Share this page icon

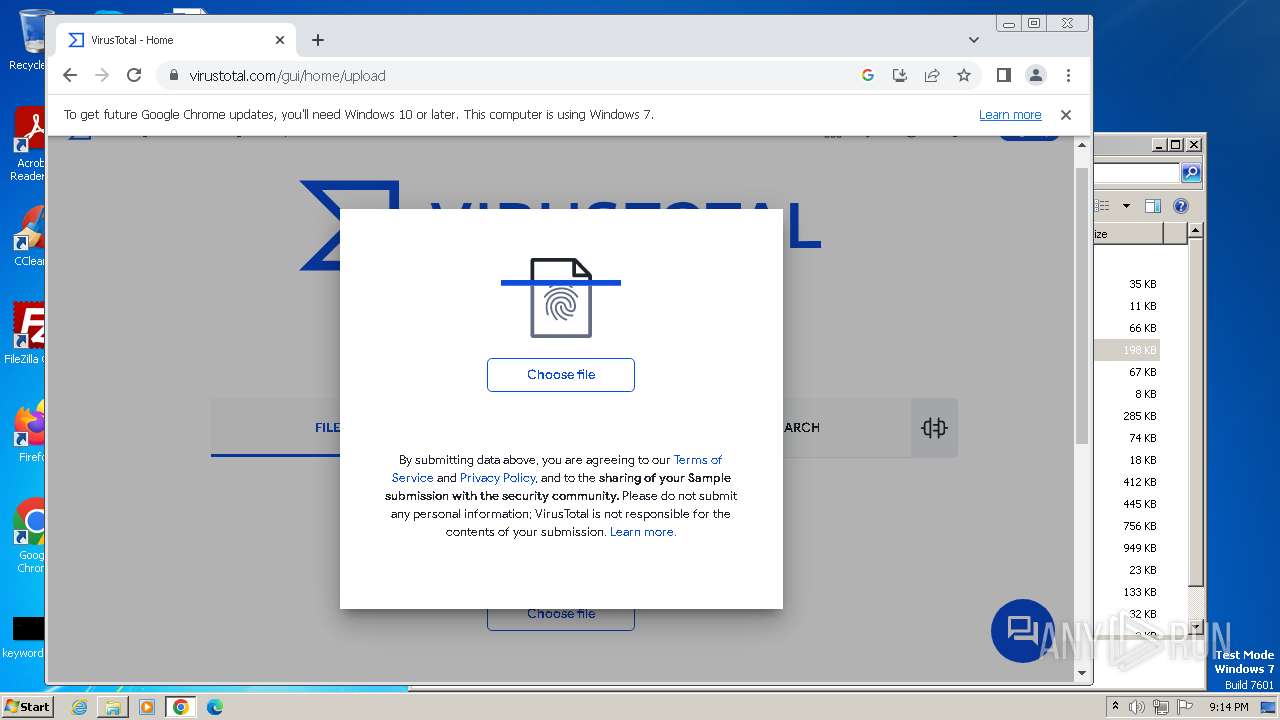pos(931,75)
